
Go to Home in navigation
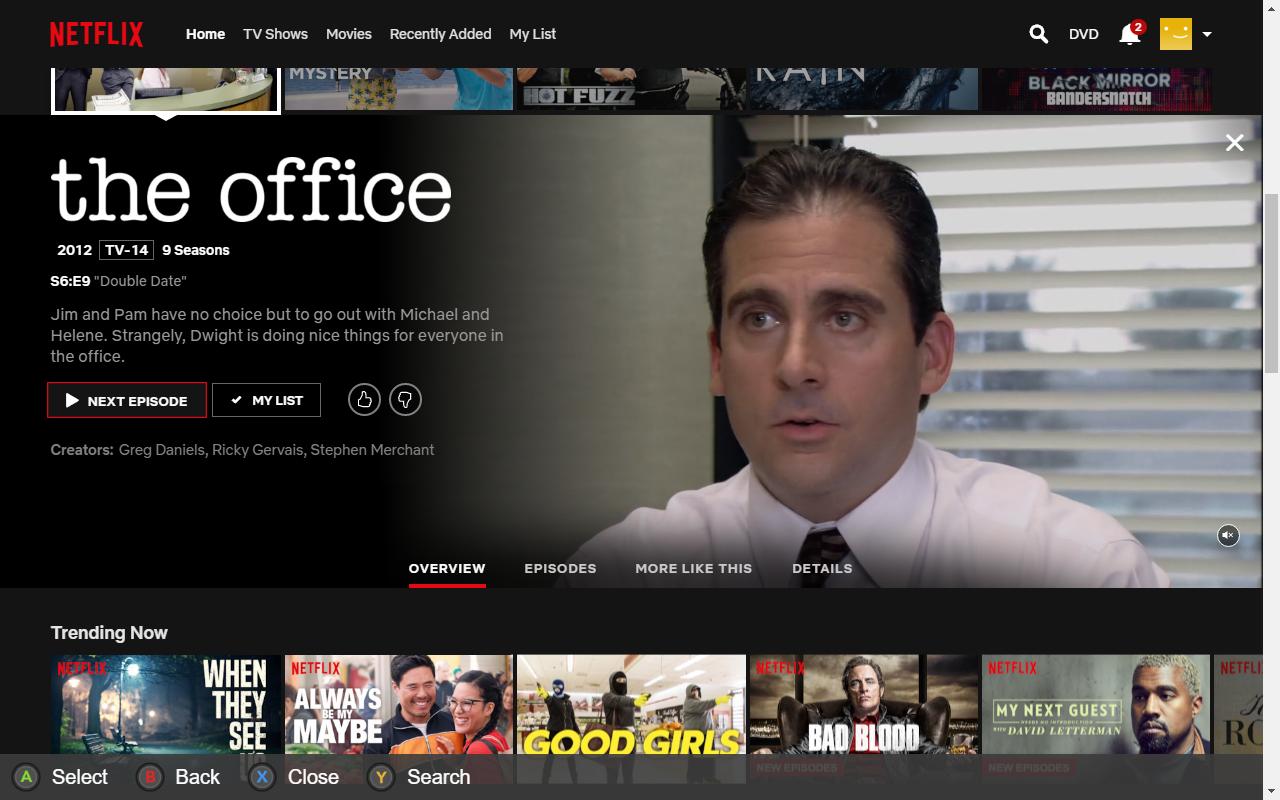tap(205, 34)
